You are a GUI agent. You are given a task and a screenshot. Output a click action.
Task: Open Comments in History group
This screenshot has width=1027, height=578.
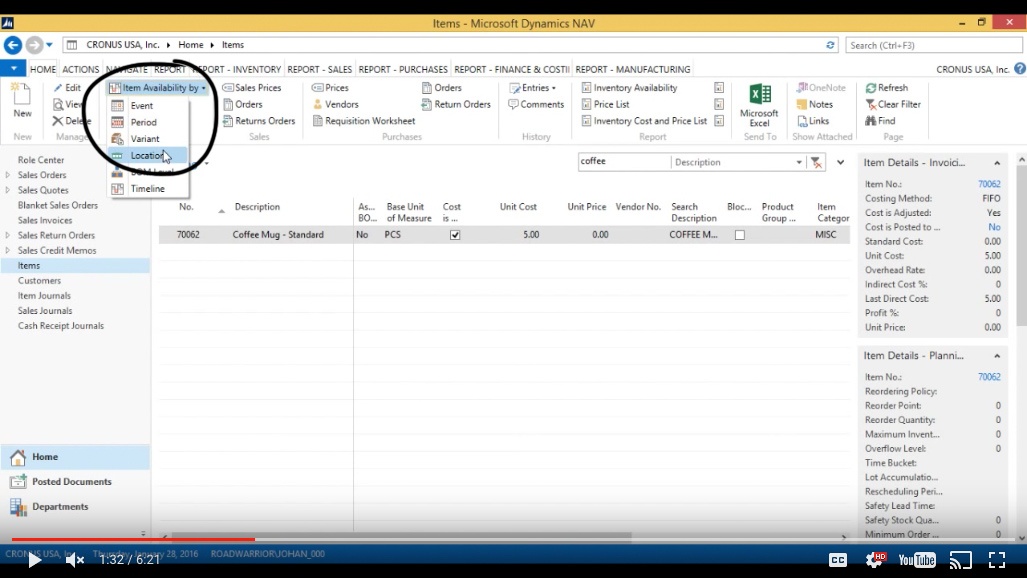click(536, 104)
